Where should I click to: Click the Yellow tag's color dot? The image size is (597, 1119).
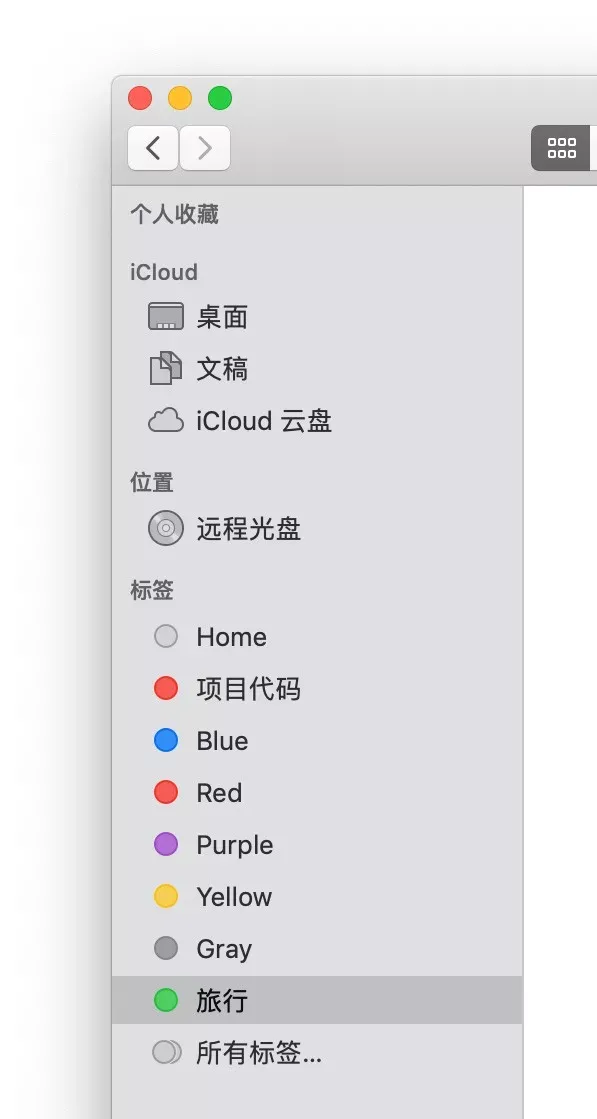click(165, 896)
